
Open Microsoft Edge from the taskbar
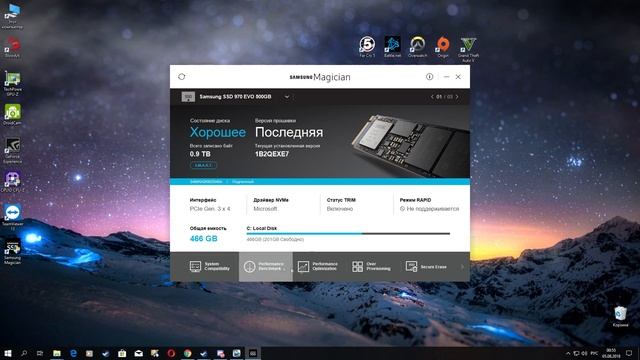pyautogui.click(x=73, y=353)
